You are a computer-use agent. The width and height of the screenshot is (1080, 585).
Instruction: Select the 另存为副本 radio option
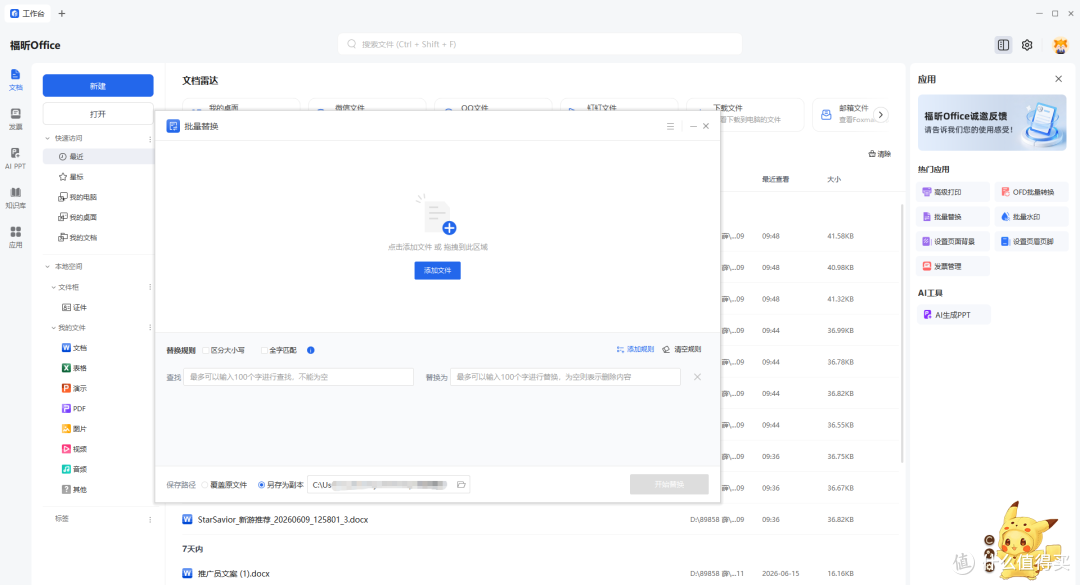pyautogui.click(x=262, y=485)
